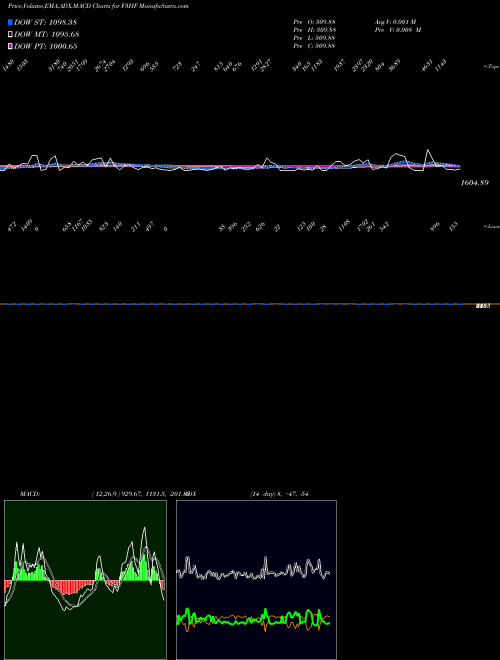500x660 pixels.
Task: Click the 'Pre C: 309.88' close value
Action: click(x=314, y=46)
